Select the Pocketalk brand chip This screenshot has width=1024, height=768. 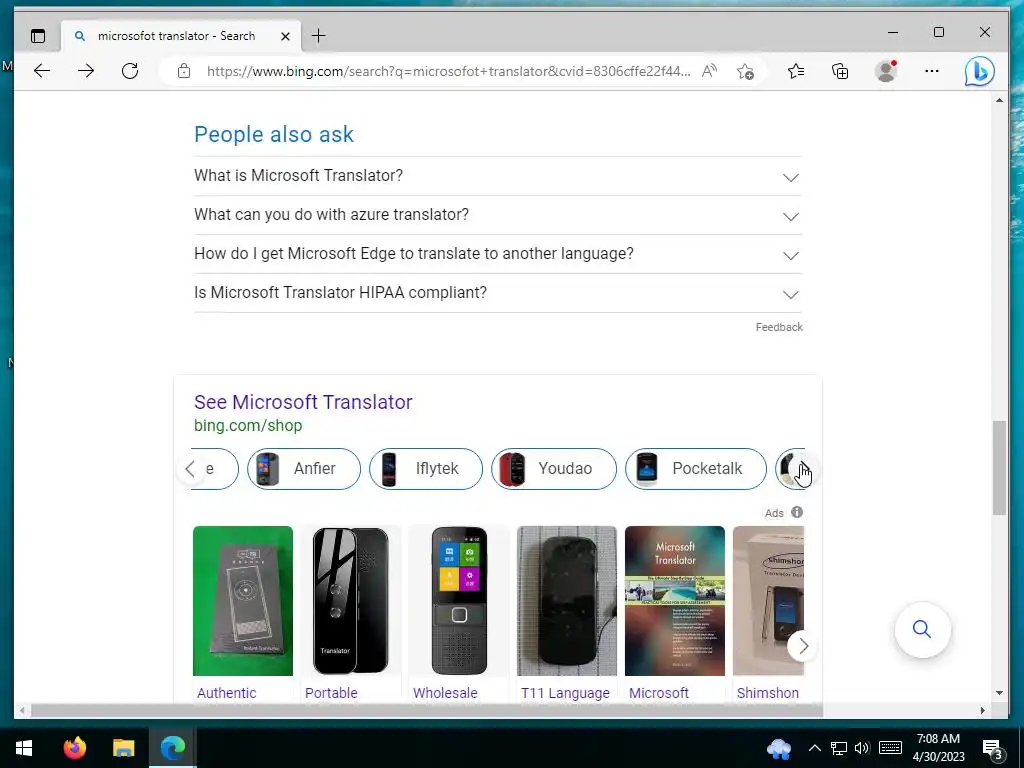[x=696, y=469]
